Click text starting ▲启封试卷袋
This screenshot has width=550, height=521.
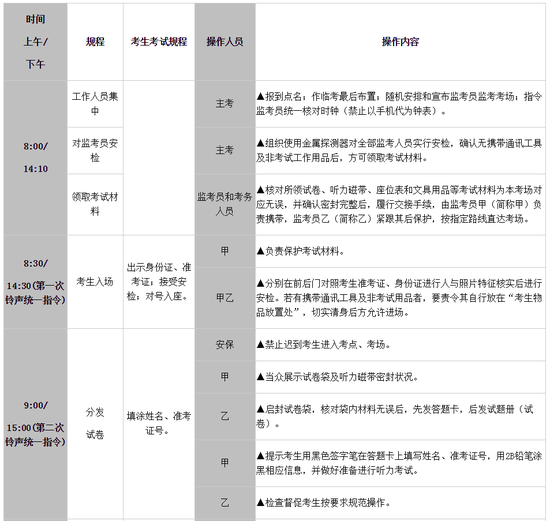click(x=395, y=416)
